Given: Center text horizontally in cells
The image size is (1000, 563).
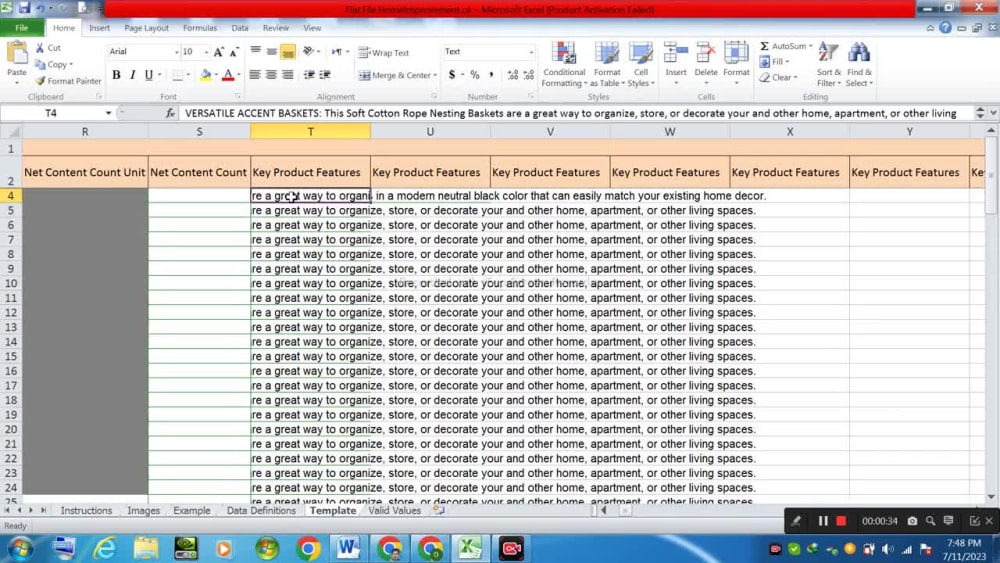Looking at the screenshot, I should [x=271, y=75].
